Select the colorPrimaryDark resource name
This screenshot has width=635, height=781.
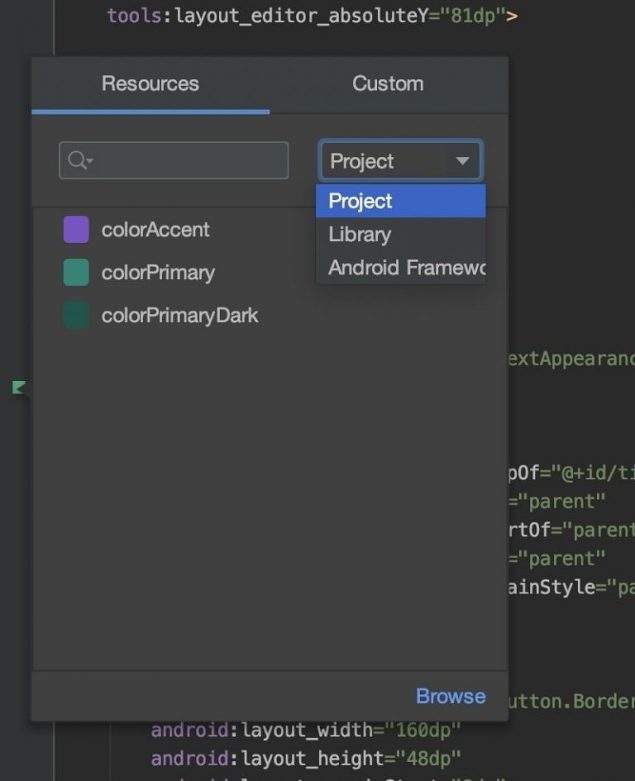[180, 316]
